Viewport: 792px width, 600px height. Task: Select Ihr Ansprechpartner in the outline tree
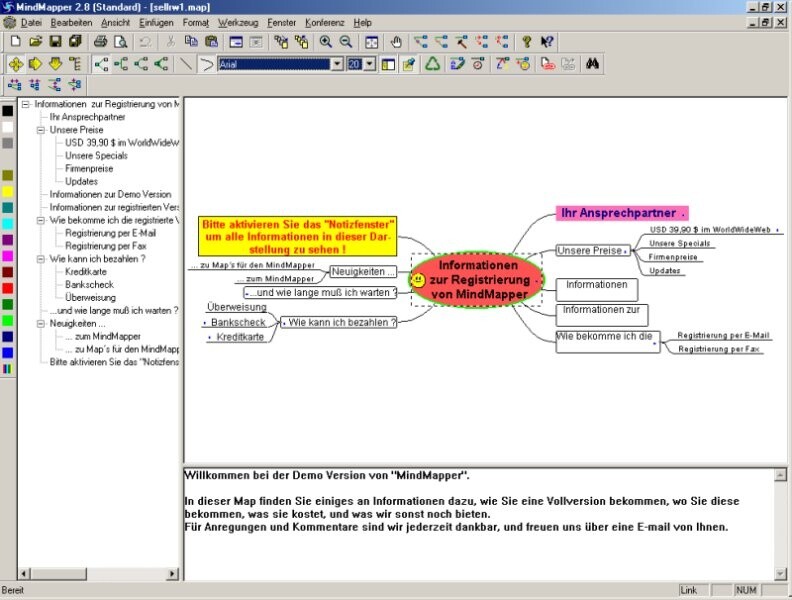[x=87, y=117]
